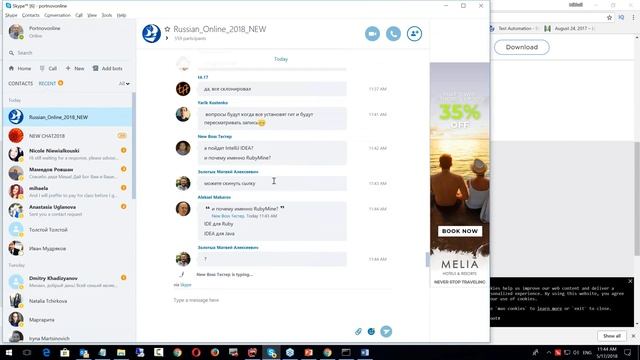Image resolution: width=640 pixels, height=360 pixels.
Task: Bookmark page with browser star icon
Action: [x=609, y=18]
